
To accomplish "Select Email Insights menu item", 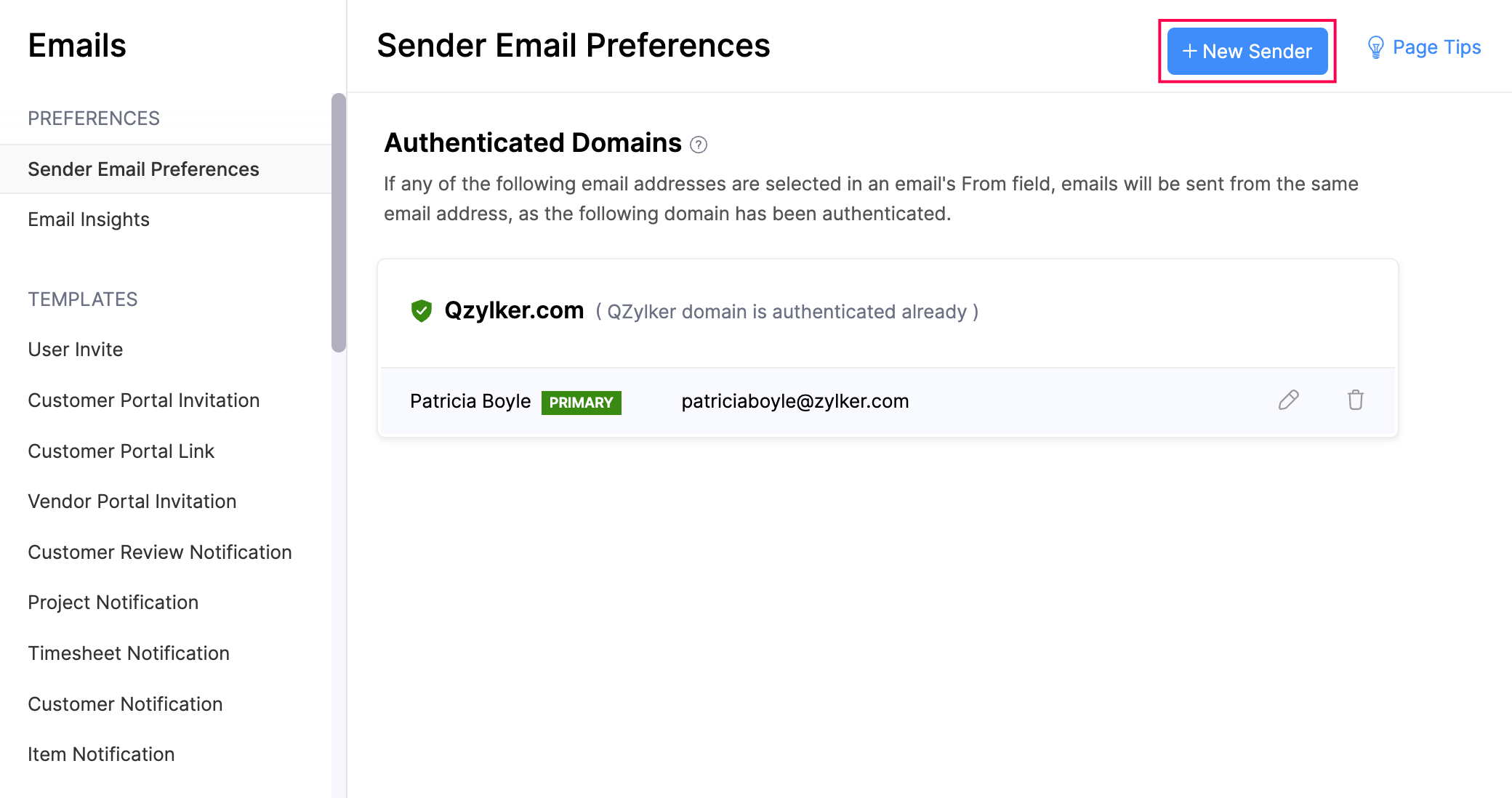I will [88, 219].
